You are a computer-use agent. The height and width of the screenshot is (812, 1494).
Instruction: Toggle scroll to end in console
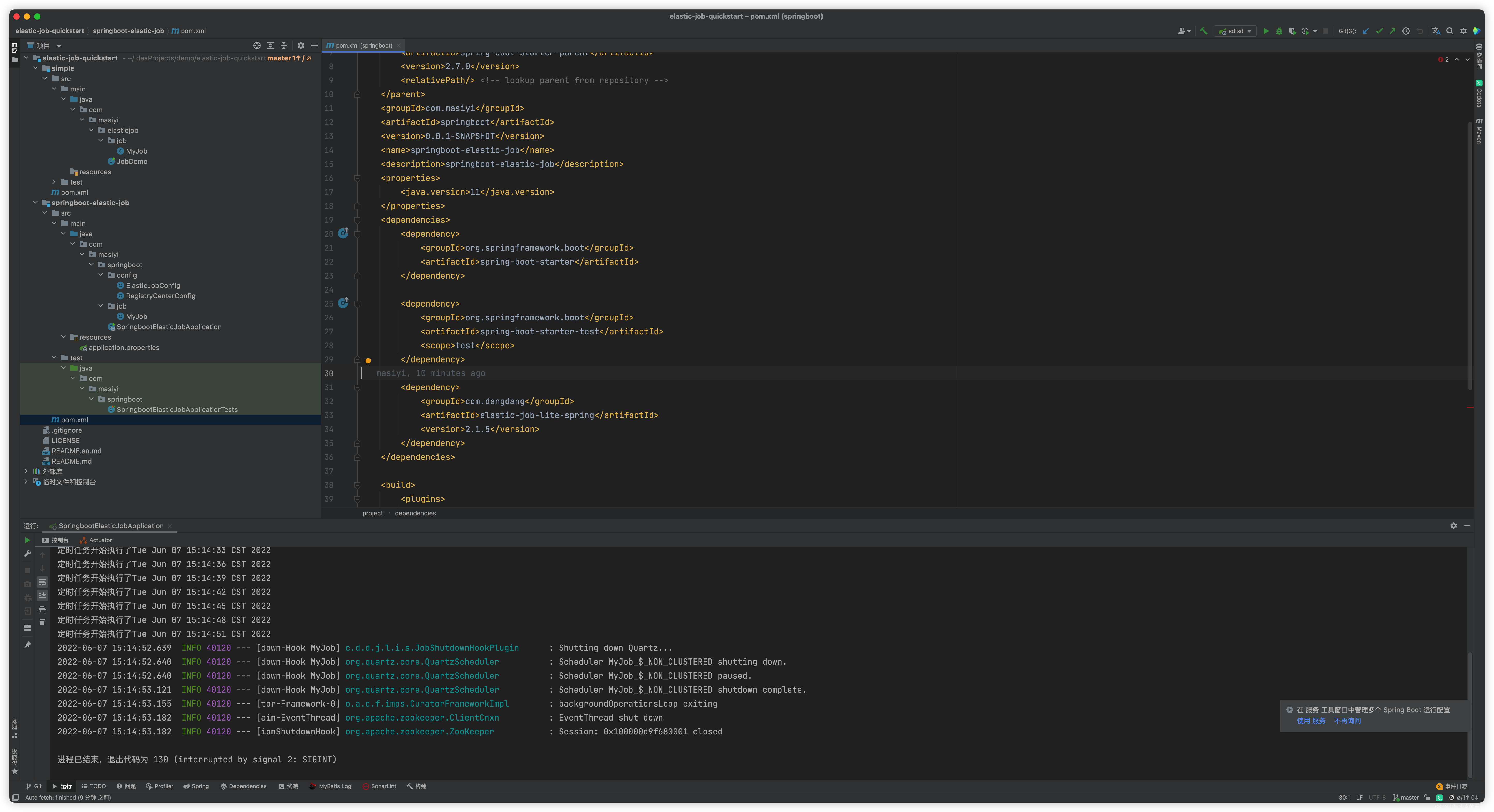pos(42,595)
